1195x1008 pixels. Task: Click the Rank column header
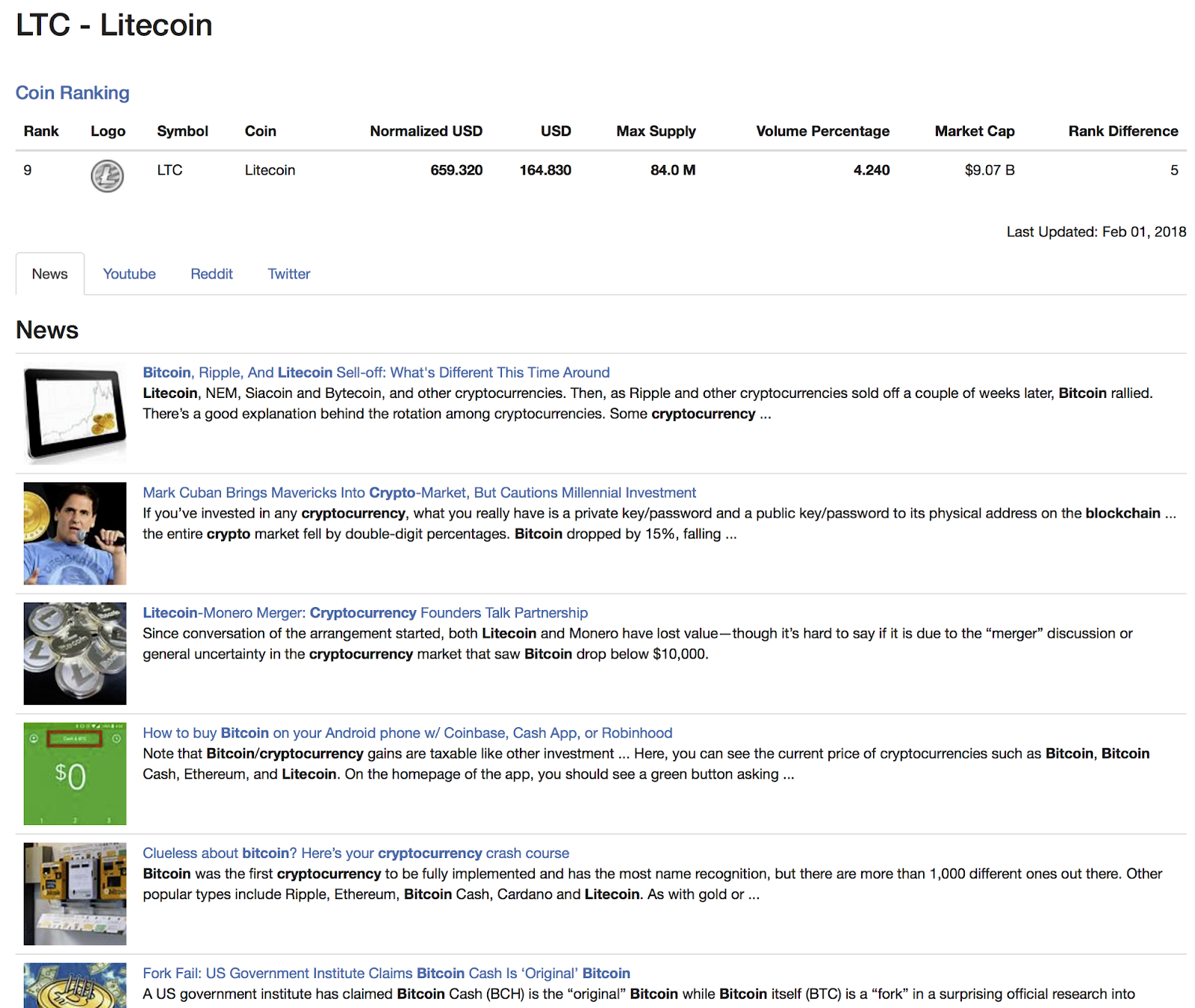[41, 131]
